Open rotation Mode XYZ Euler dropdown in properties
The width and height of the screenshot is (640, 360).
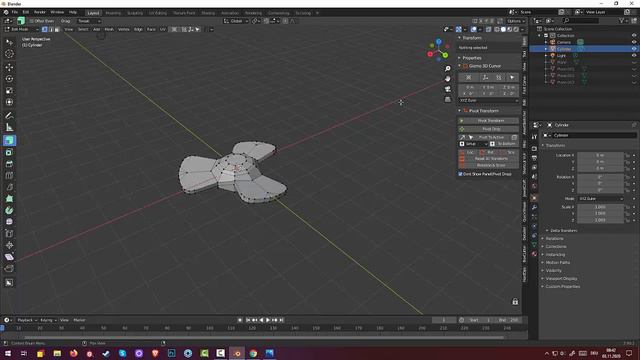click(600, 199)
